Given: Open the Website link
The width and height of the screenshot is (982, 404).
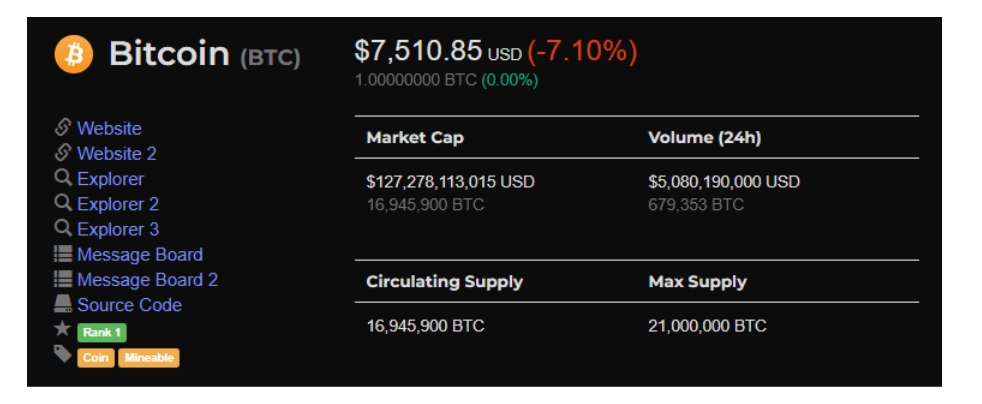Looking at the screenshot, I should 109,128.
